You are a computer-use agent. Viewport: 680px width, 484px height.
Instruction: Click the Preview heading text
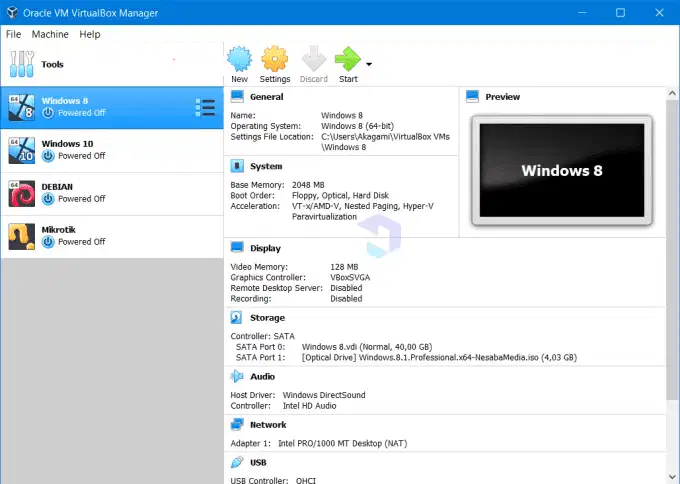point(503,97)
